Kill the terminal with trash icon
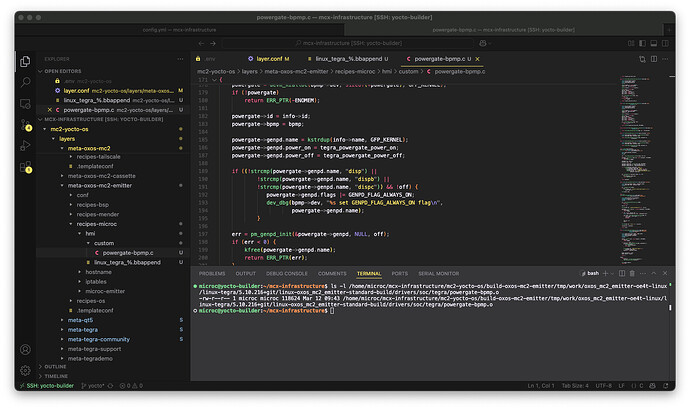This screenshot has width=690, height=408. click(632, 273)
